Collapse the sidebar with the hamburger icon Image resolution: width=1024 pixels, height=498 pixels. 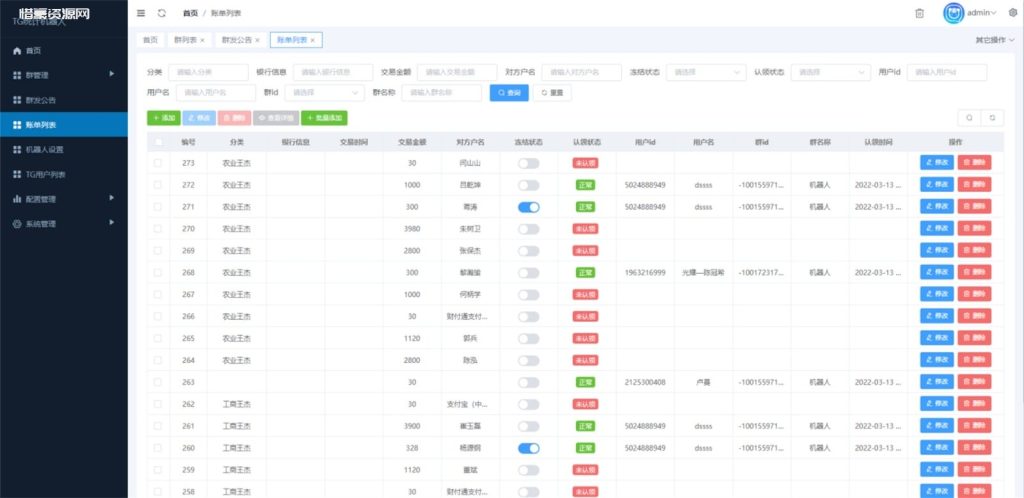coord(141,13)
